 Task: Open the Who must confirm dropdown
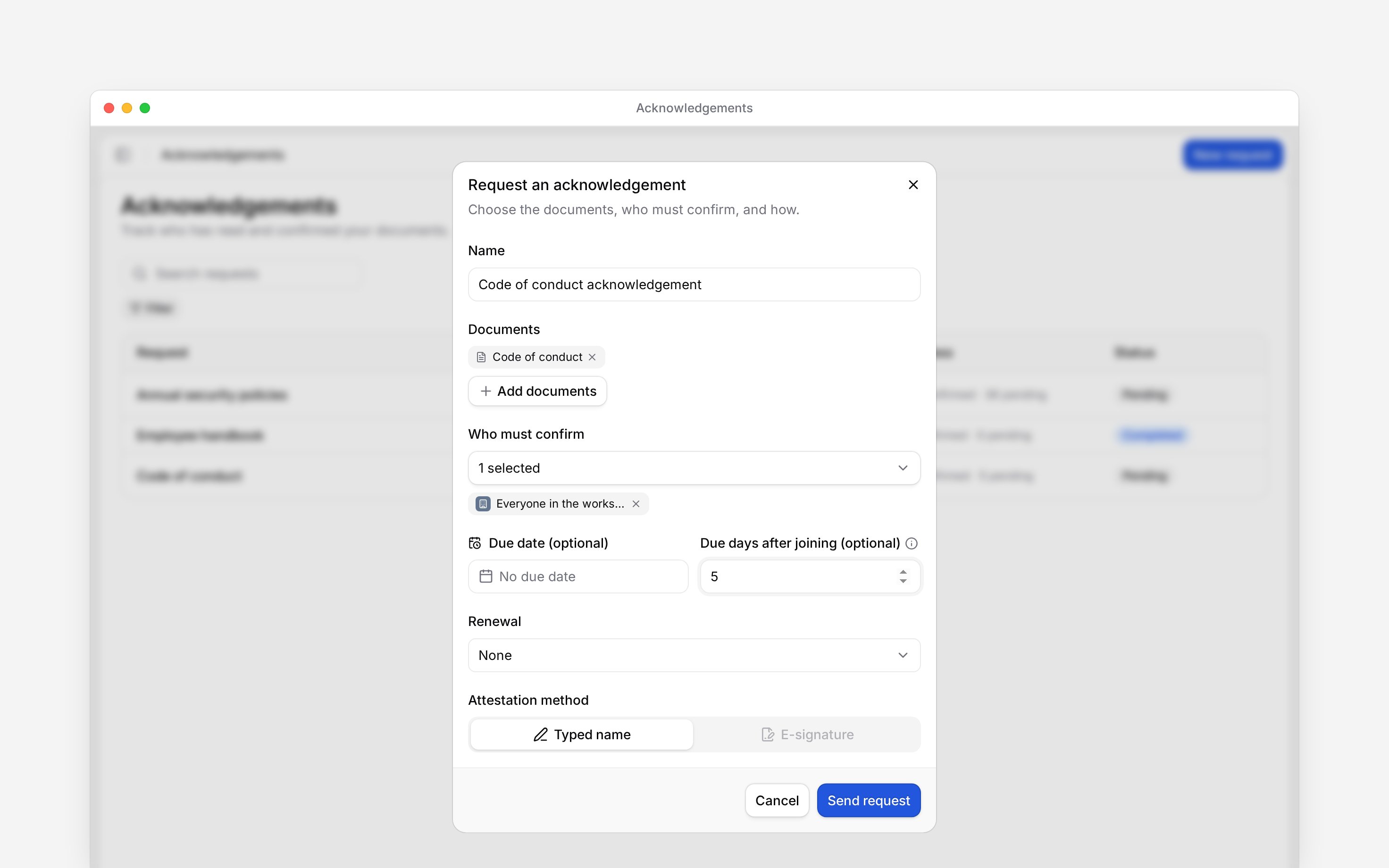694,468
